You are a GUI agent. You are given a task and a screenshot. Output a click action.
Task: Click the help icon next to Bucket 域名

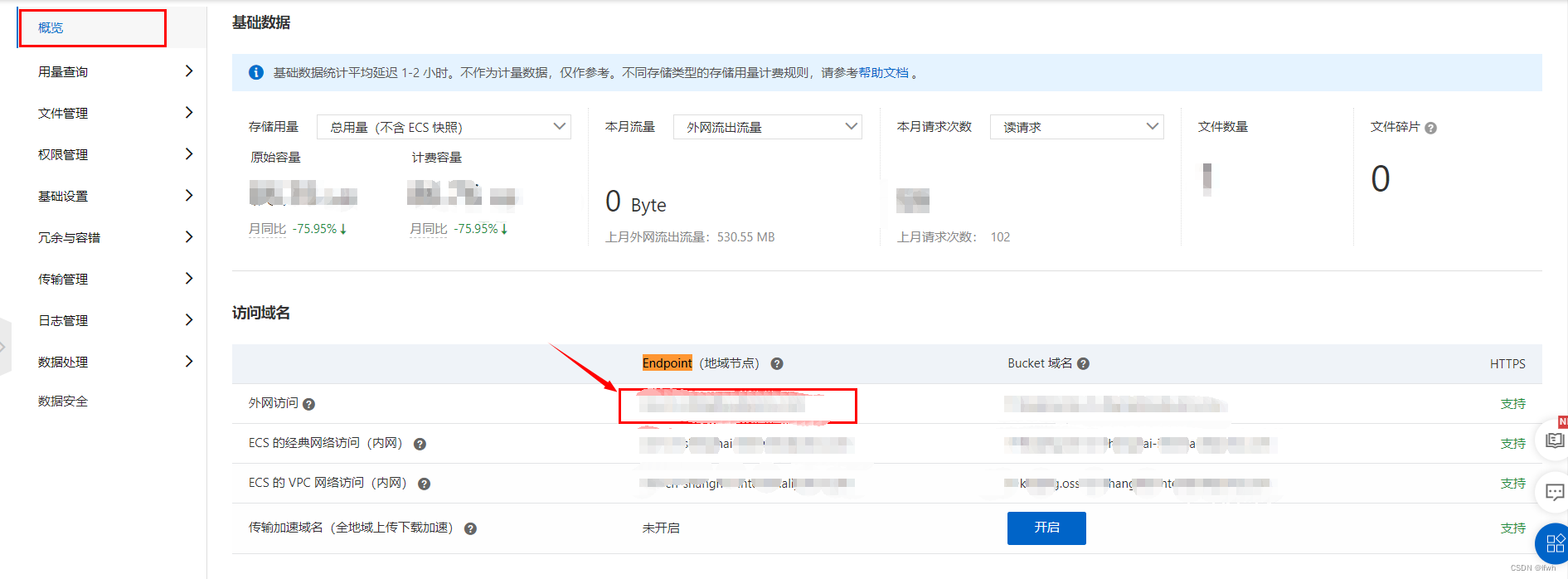[x=1083, y=364]
